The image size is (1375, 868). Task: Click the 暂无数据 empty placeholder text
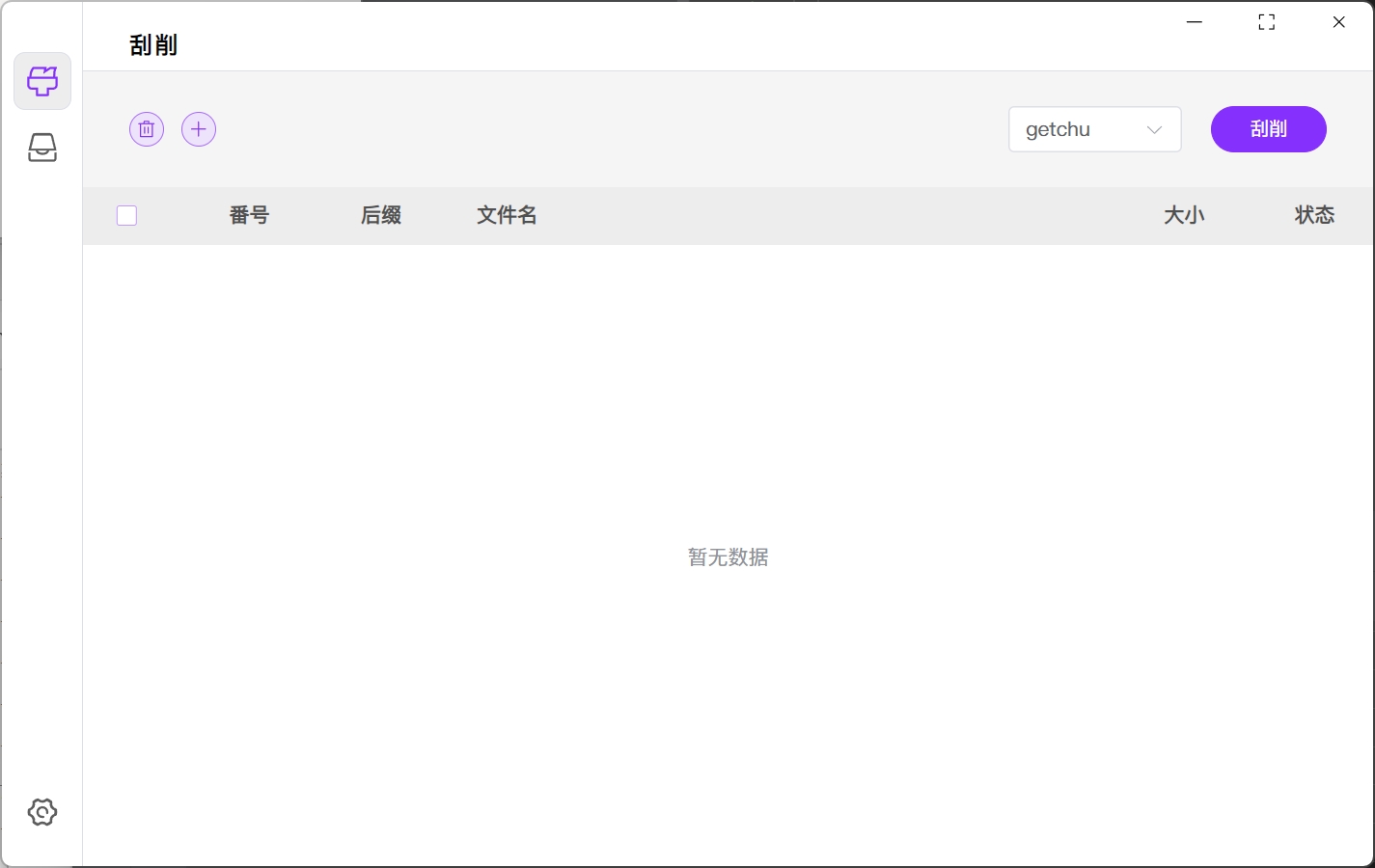(x=729, y=557)
